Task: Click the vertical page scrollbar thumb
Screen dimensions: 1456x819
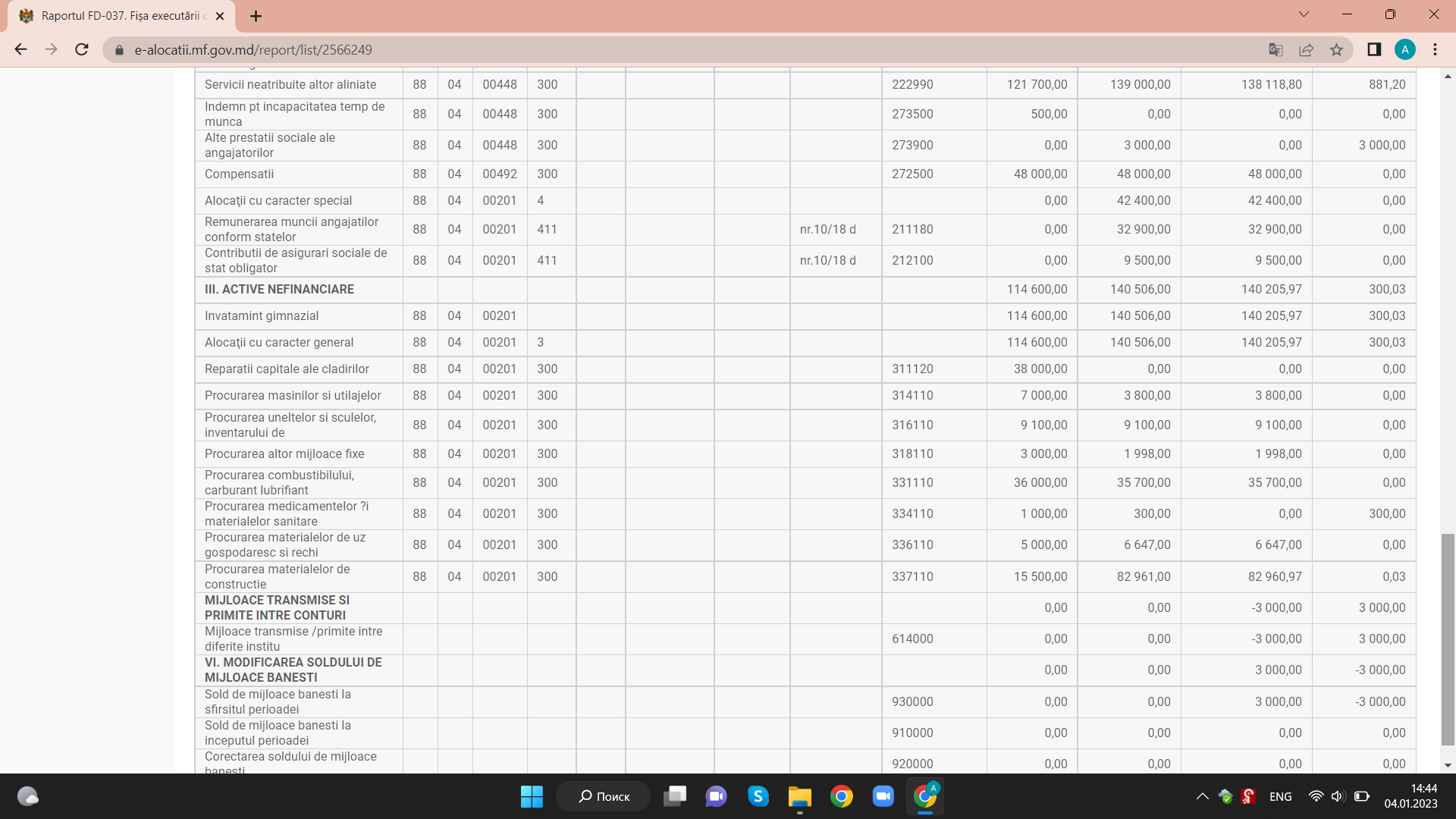Action: (1448, 639)
